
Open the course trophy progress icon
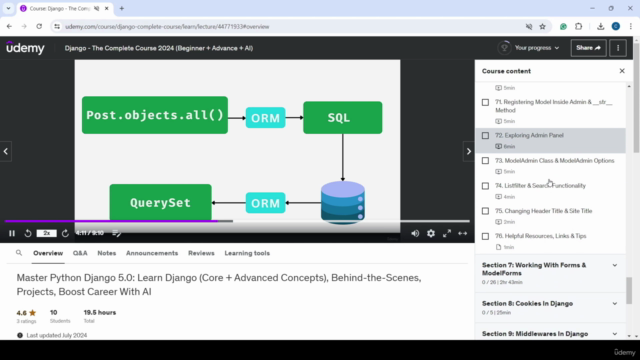pyautogui.click(x=504, y=48)
